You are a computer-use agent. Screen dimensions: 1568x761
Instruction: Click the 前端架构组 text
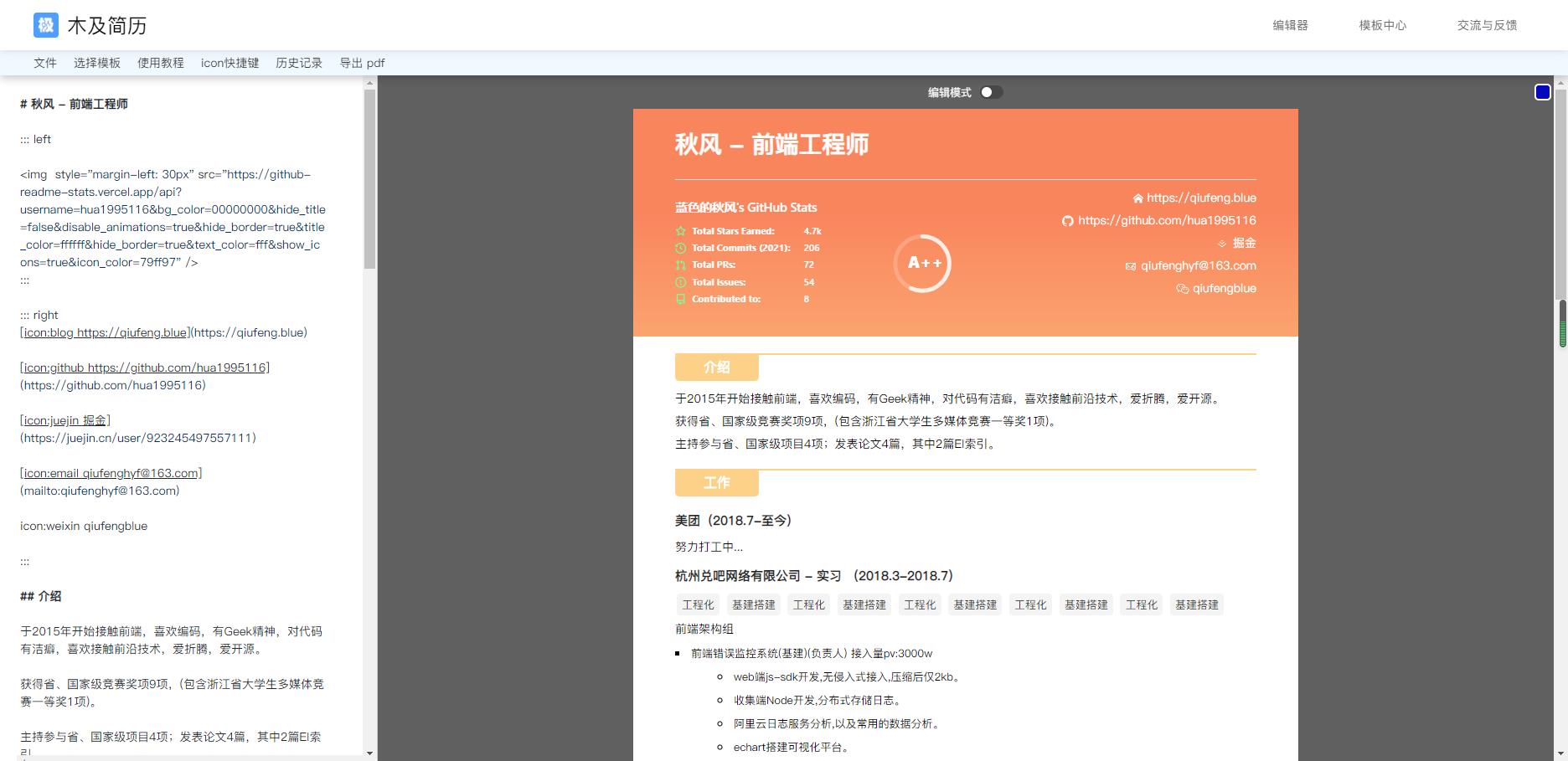click(x=704, y=629)
